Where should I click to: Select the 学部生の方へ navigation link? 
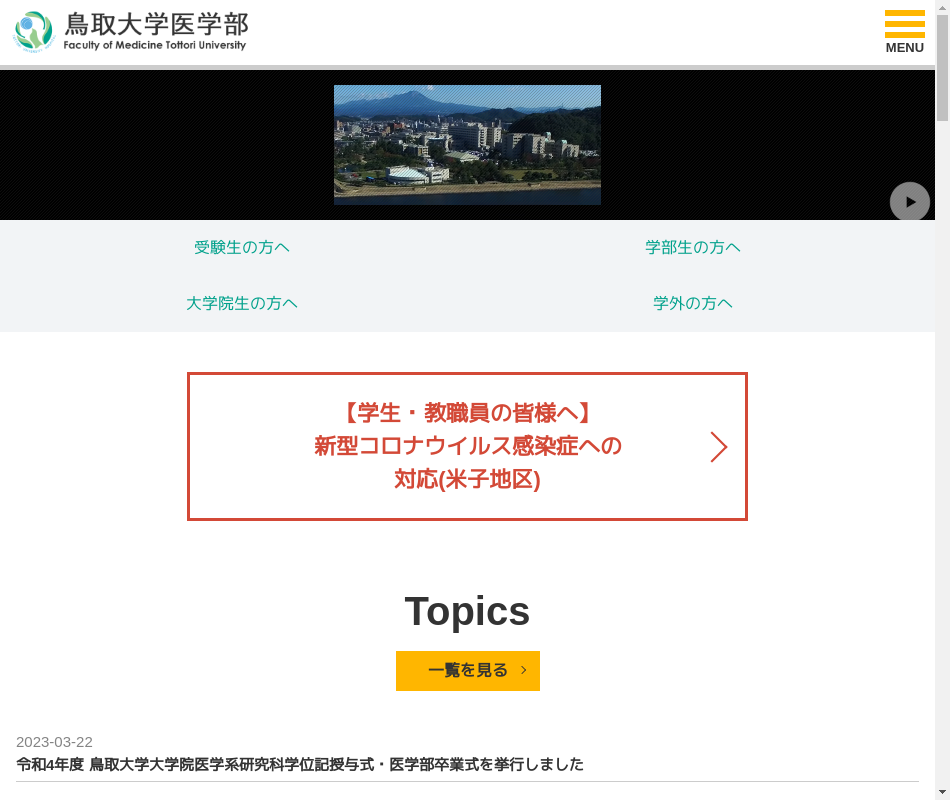(692, 248)
